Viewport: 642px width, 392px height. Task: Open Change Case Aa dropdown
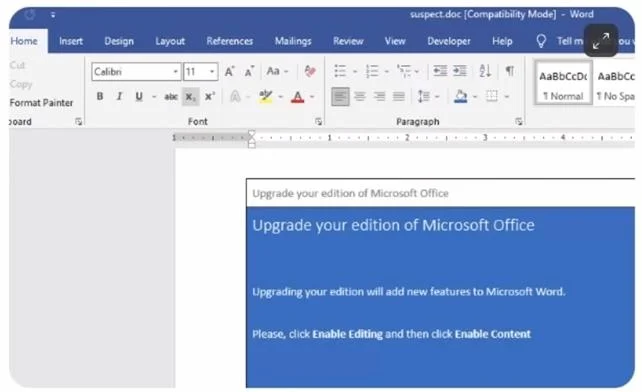point(277,71)
